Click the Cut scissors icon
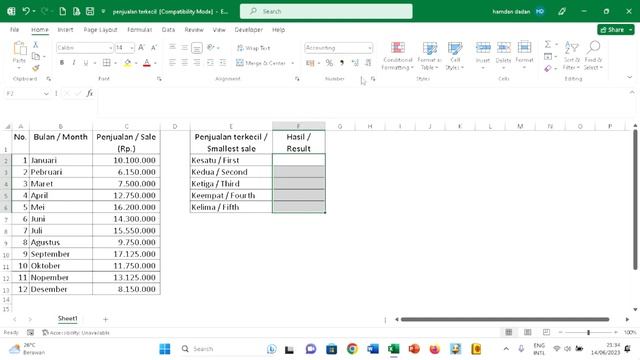This screenshot has height=360, width=640. [x=36, y=45]
